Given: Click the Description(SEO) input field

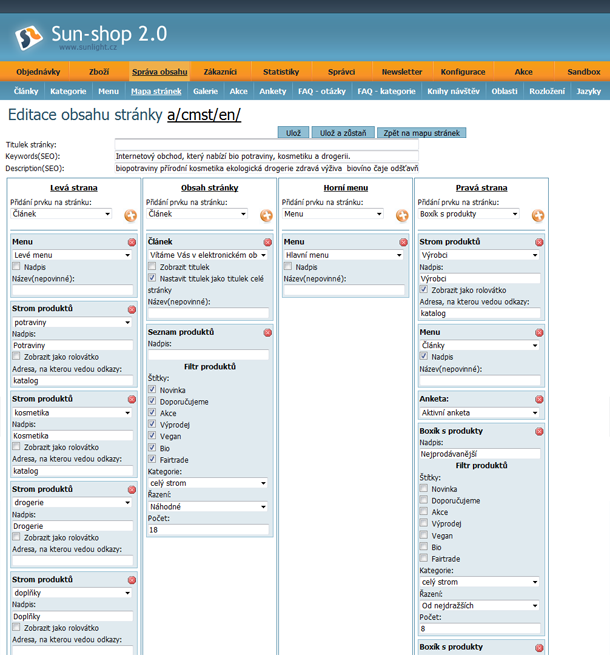Looking at the screenshot, I should 267,168.
